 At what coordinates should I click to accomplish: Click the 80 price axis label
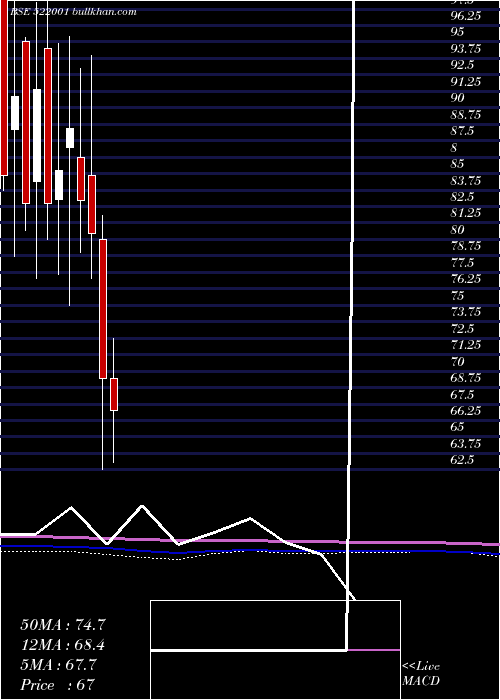click(457, 230)
